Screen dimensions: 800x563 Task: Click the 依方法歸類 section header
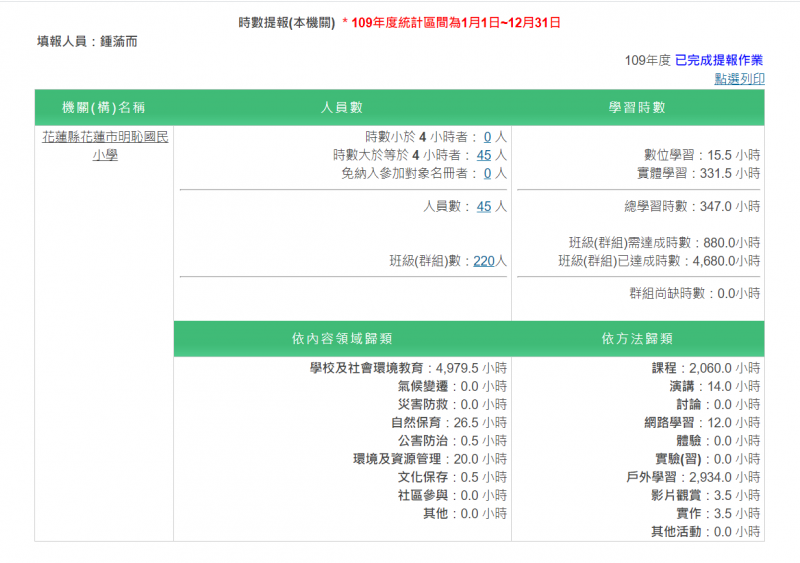637,339
